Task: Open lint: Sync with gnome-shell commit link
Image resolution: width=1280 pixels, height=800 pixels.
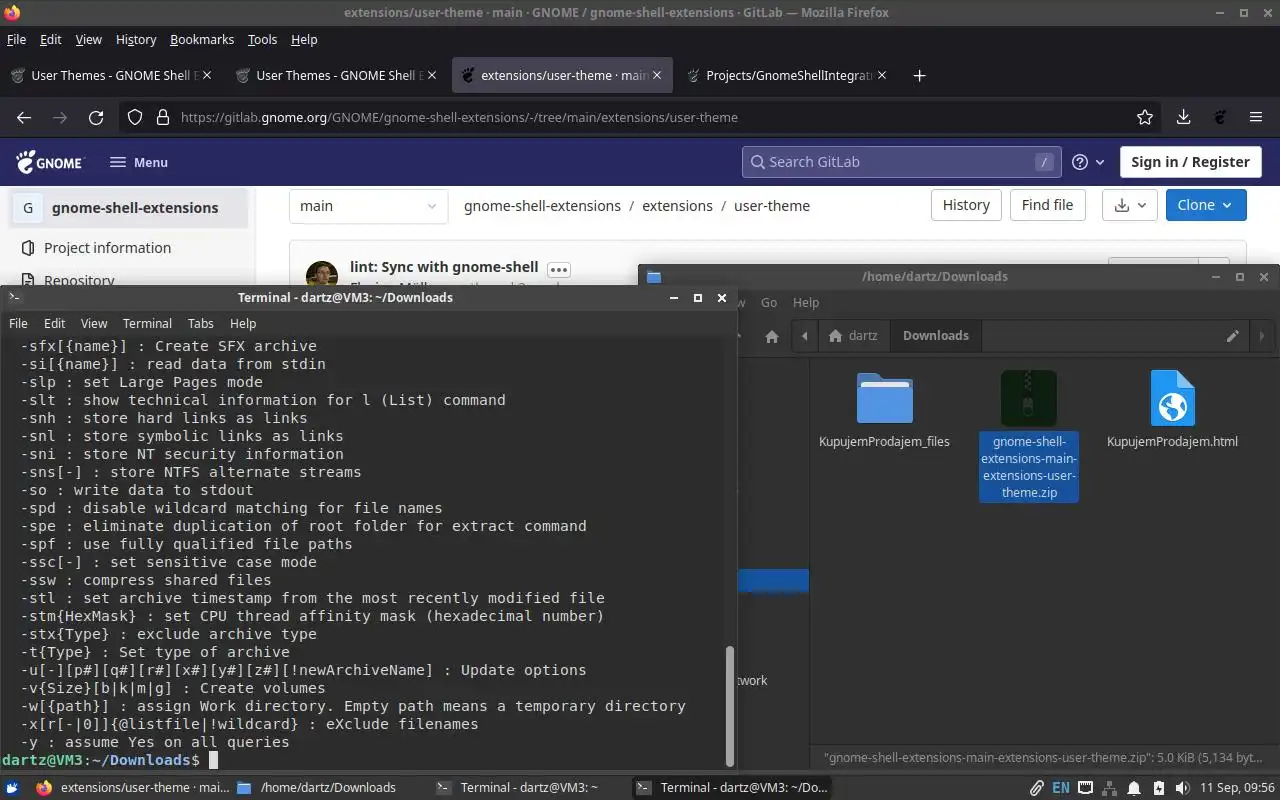Action: [444, 267]
